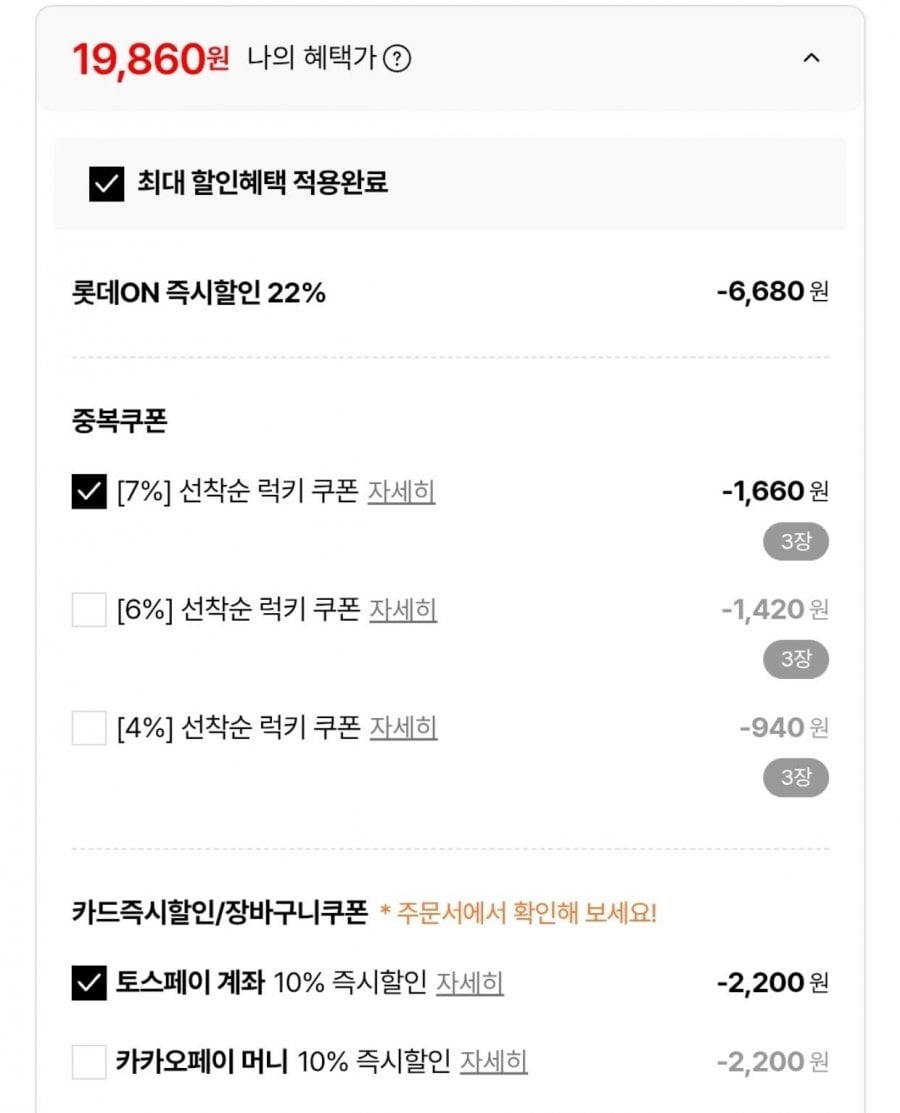
Task: Open 자세히 link for 7% coupon
Action: (401, 491)
